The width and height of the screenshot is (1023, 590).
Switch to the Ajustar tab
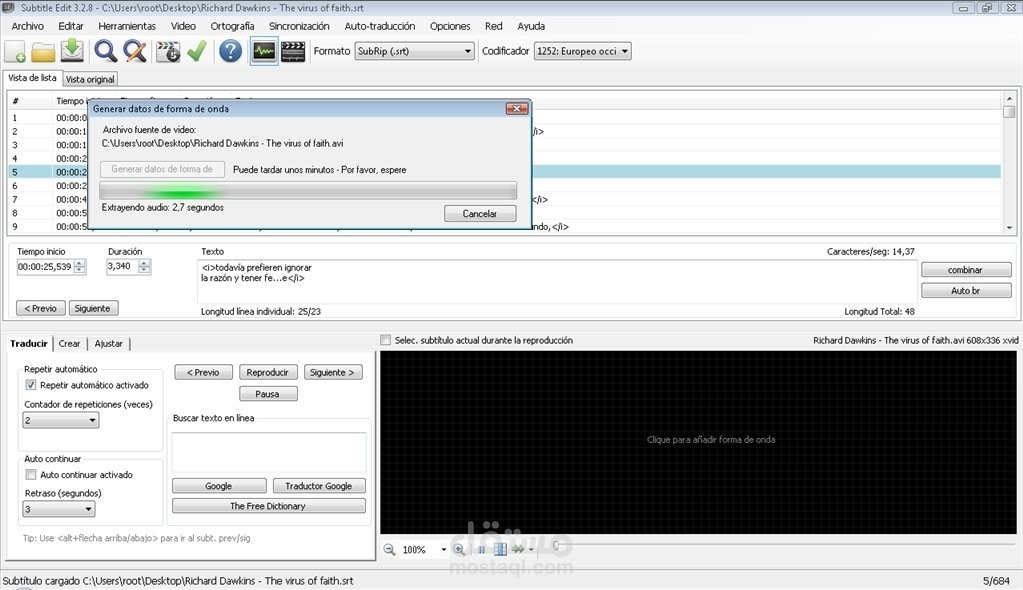[x=108, y=343]
